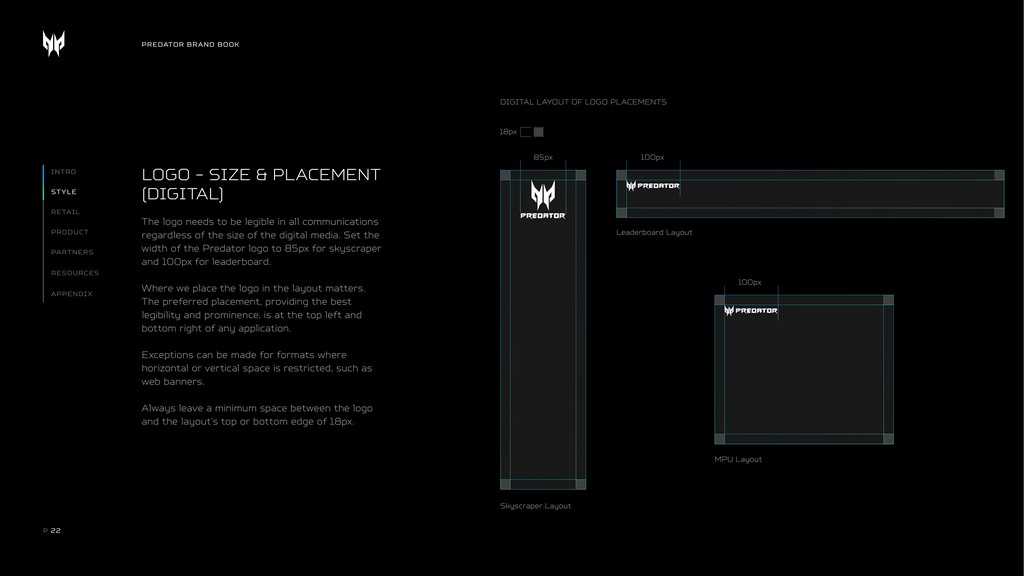Open the RETAIL section
The width and height of the screenshot is (1024, 576).
tap(65, 212)
